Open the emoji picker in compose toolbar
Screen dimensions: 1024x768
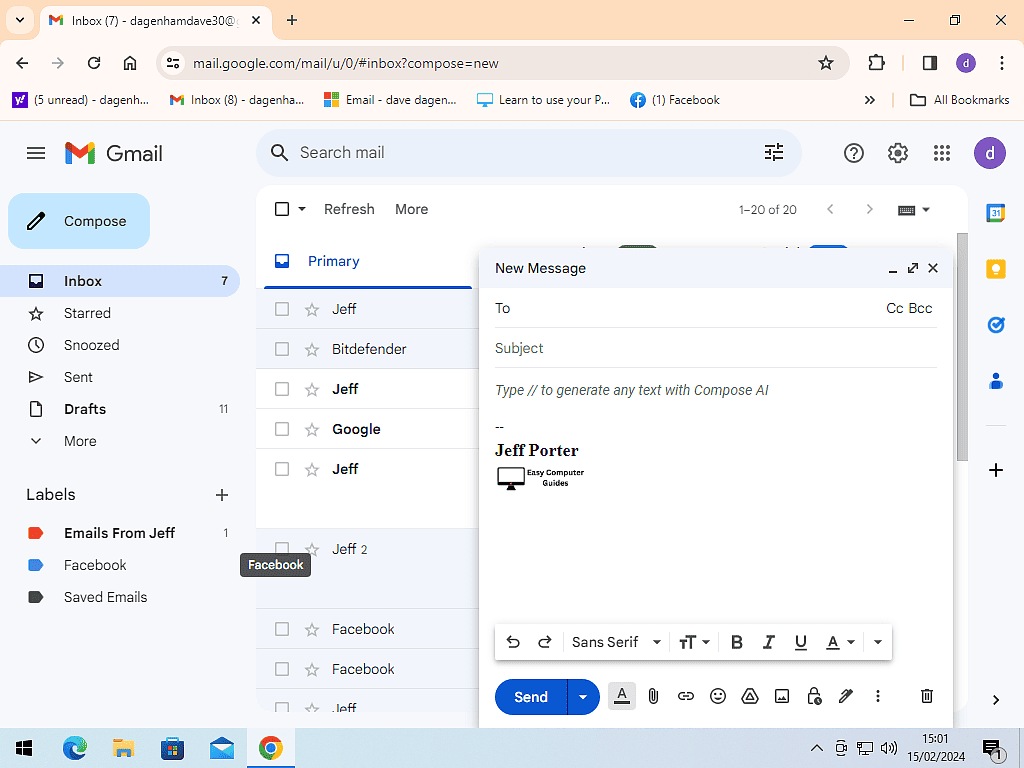coord(717,696)
